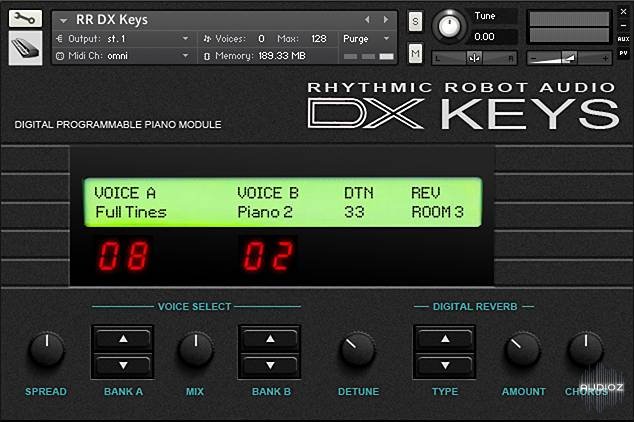
Task: Click the keyboard instrument thumbnail icon
Action: (25, 48)
